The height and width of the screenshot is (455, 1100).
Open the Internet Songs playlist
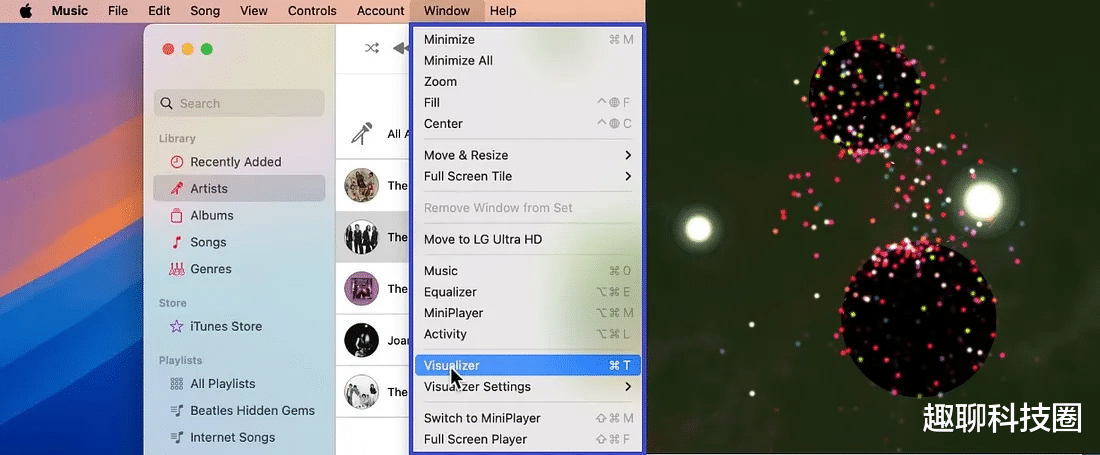click(239, 437)
